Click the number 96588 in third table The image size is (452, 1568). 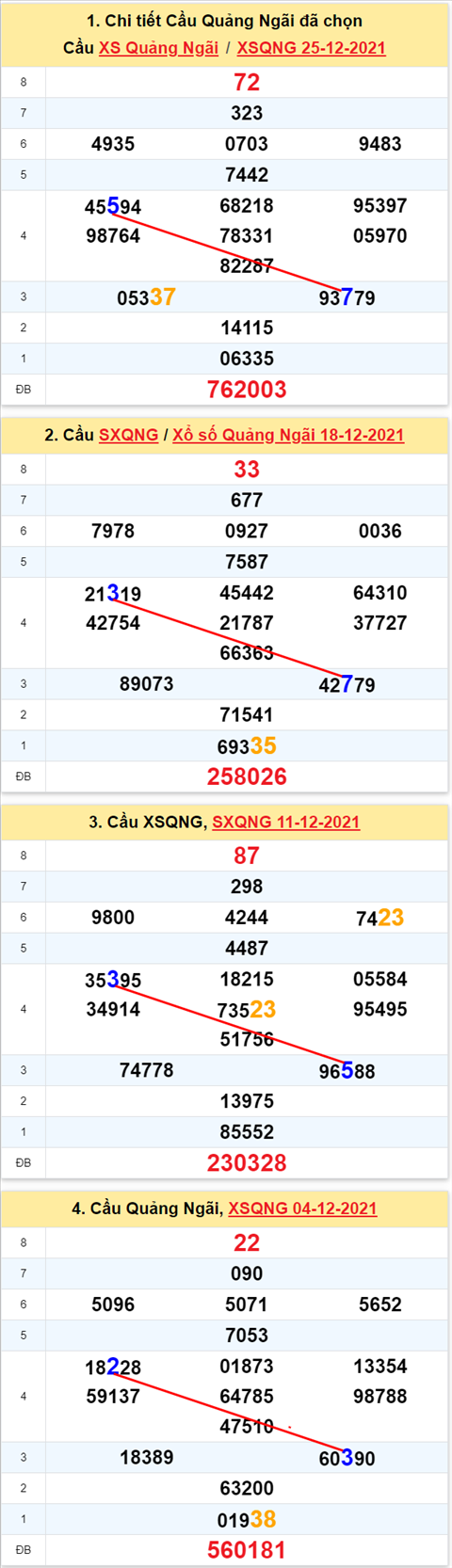[x=347, y=1071]
